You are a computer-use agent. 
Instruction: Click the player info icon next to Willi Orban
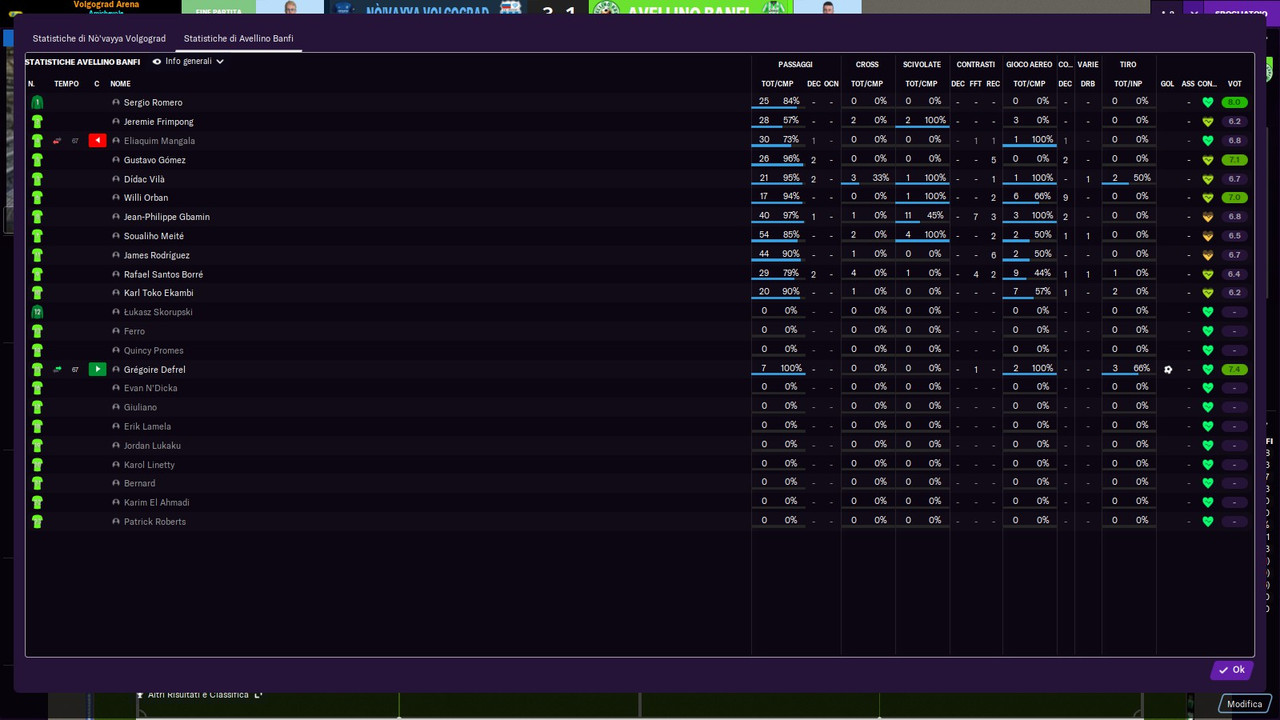point(116,198)
